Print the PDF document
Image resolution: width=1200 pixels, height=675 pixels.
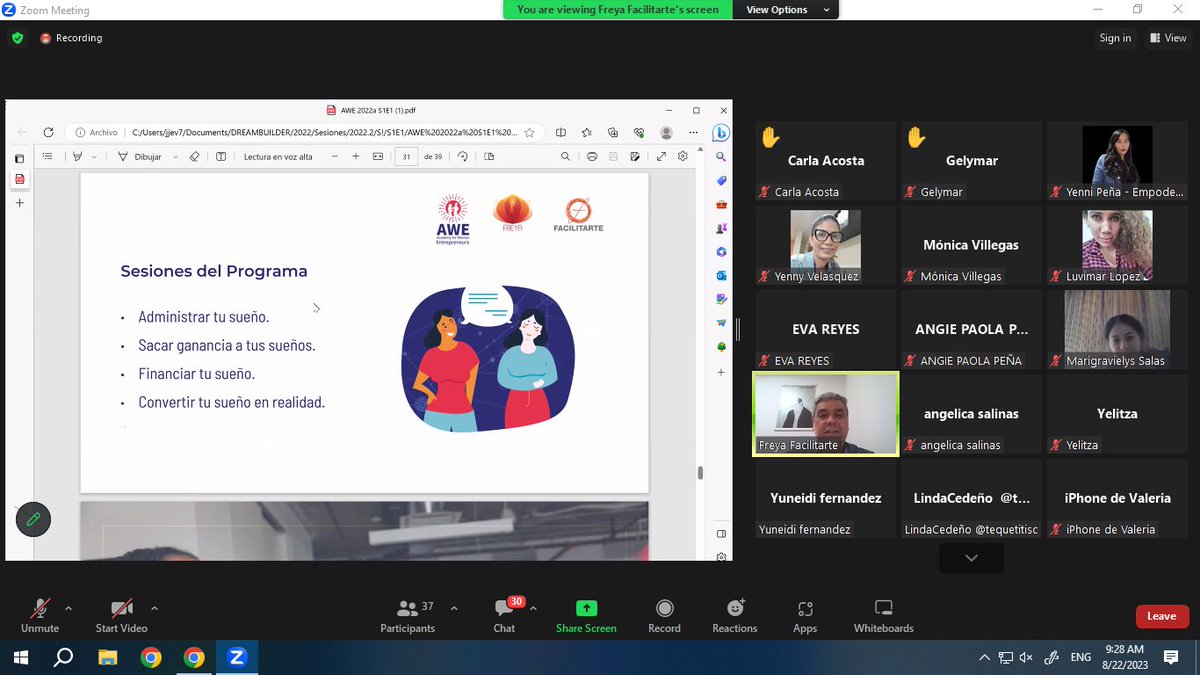click(x=592, y=156)
